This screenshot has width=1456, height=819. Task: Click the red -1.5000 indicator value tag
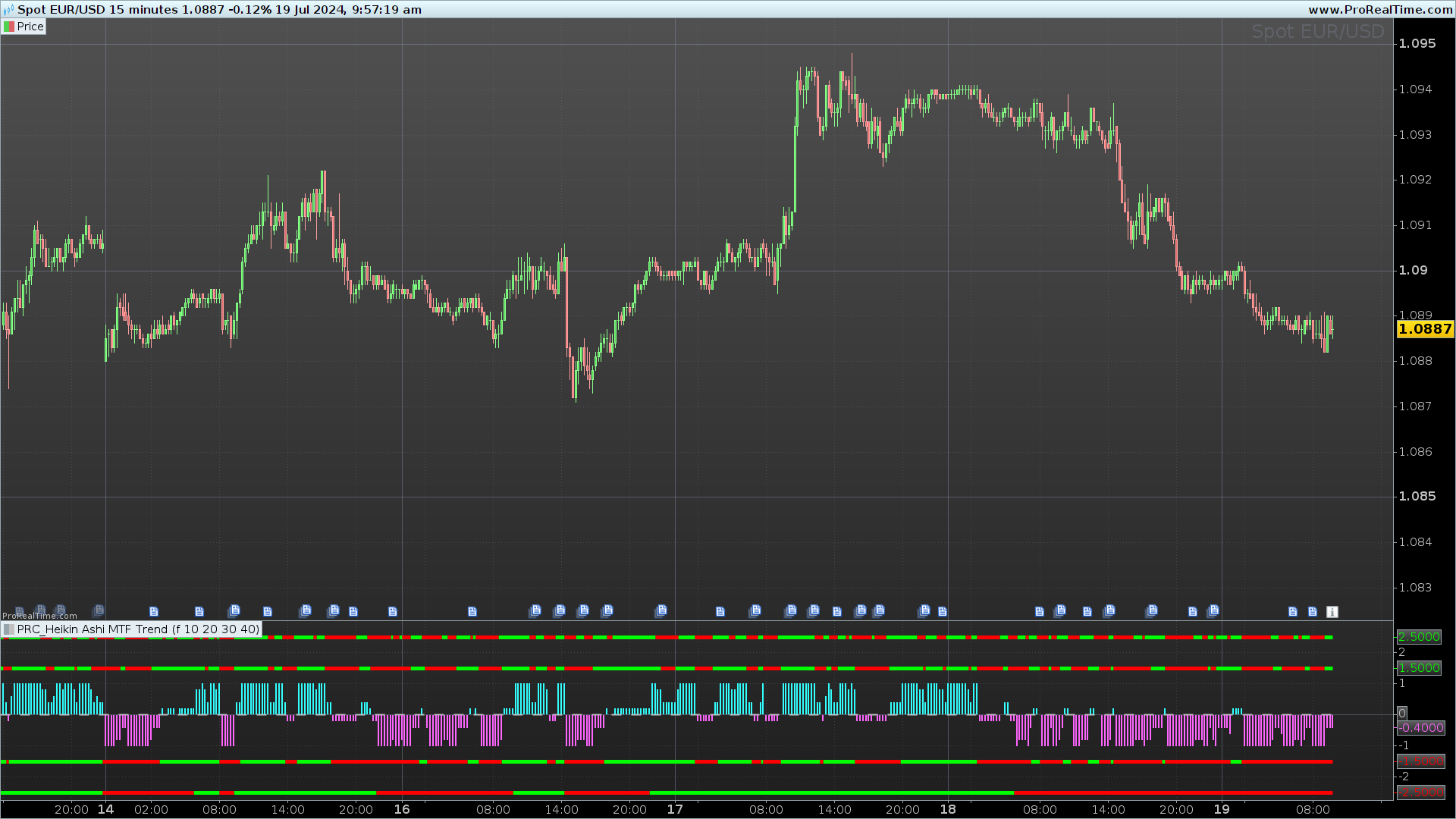click(1420, 761)
